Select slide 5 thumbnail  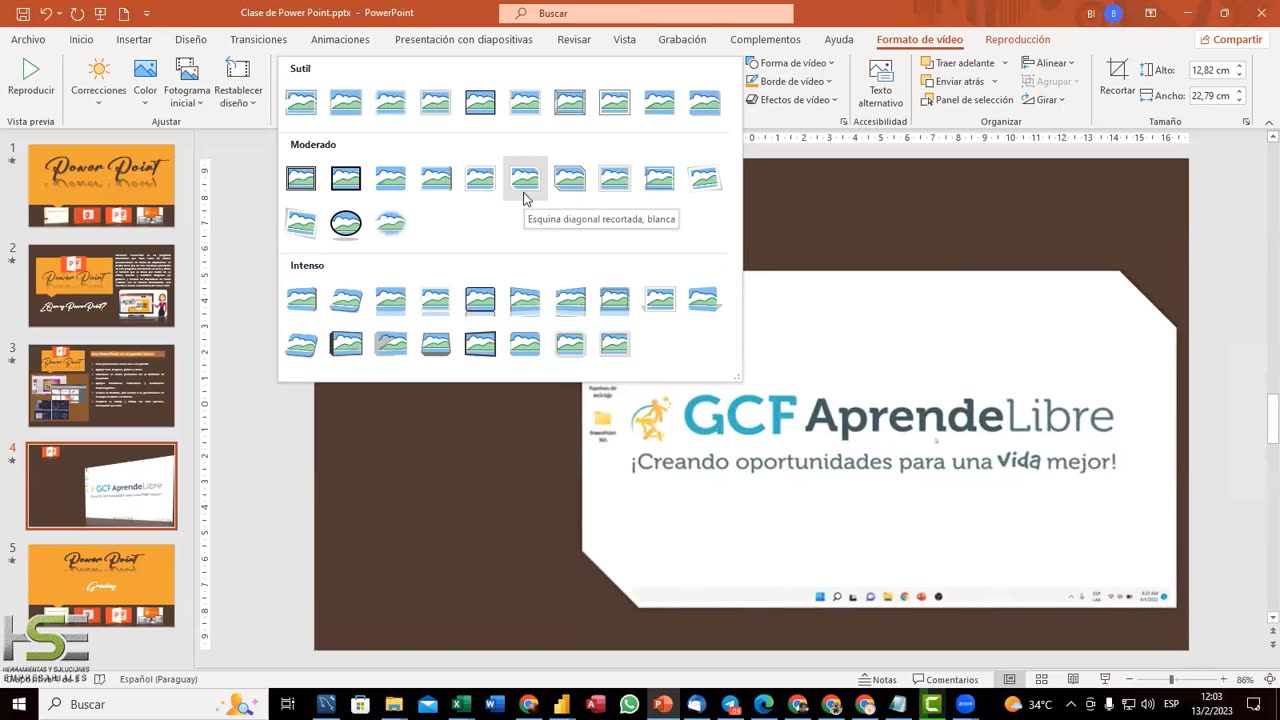click(x=101, y=585)
